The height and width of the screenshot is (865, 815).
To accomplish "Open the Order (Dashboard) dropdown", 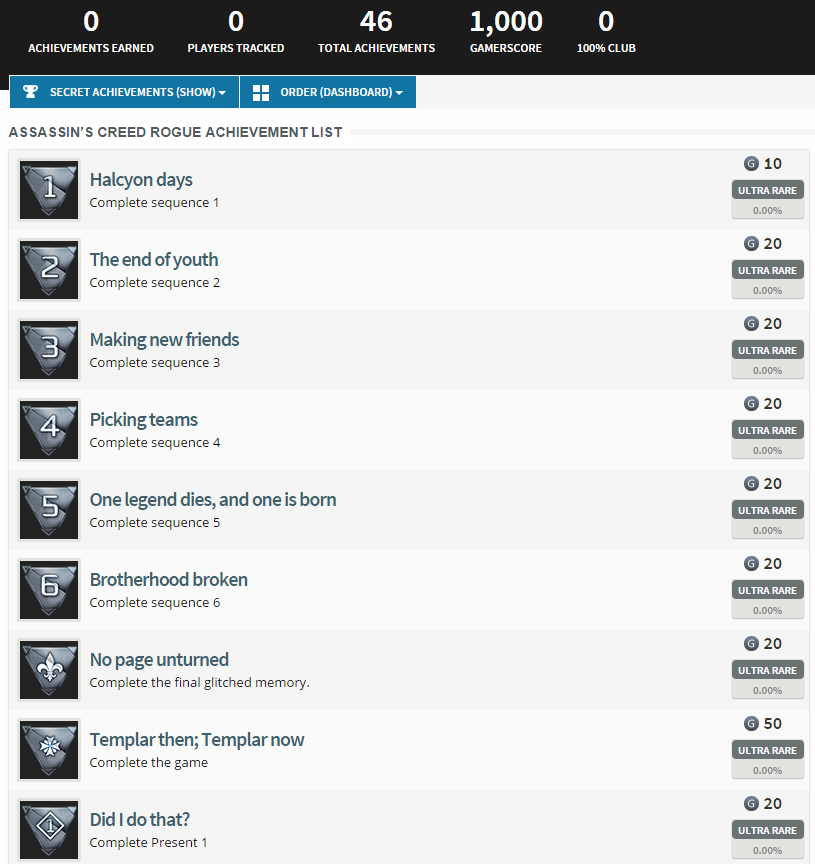I will [x=328, y=92].
